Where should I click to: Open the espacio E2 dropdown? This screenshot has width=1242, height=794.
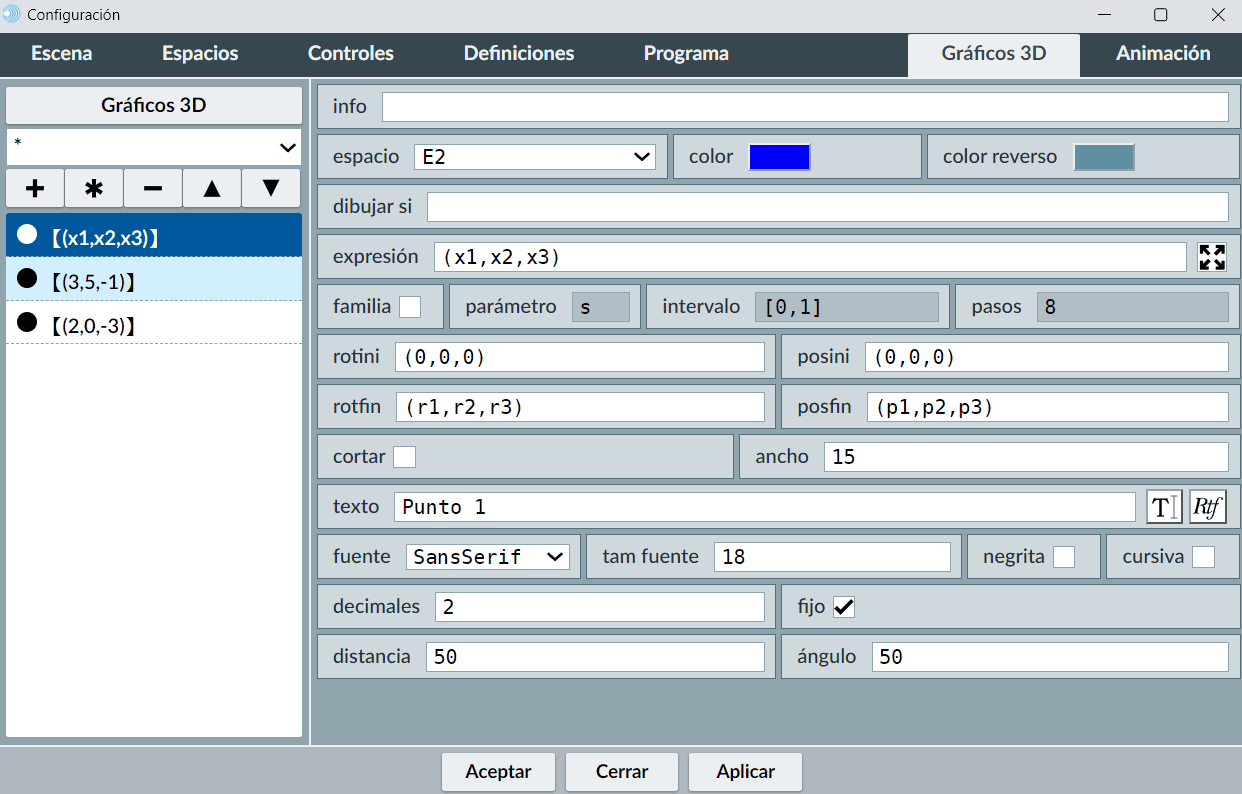point(534,157)
